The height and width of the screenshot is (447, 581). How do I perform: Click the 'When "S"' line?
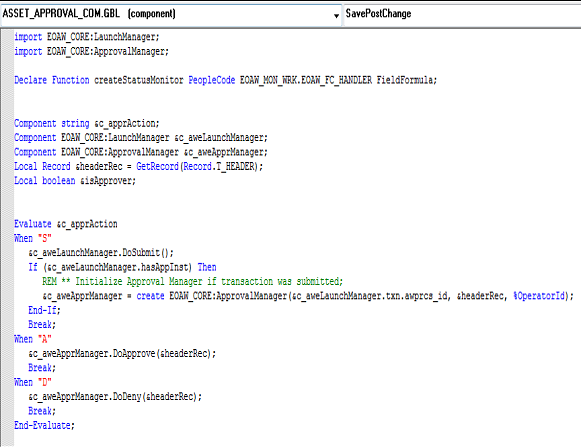(33, 238)
